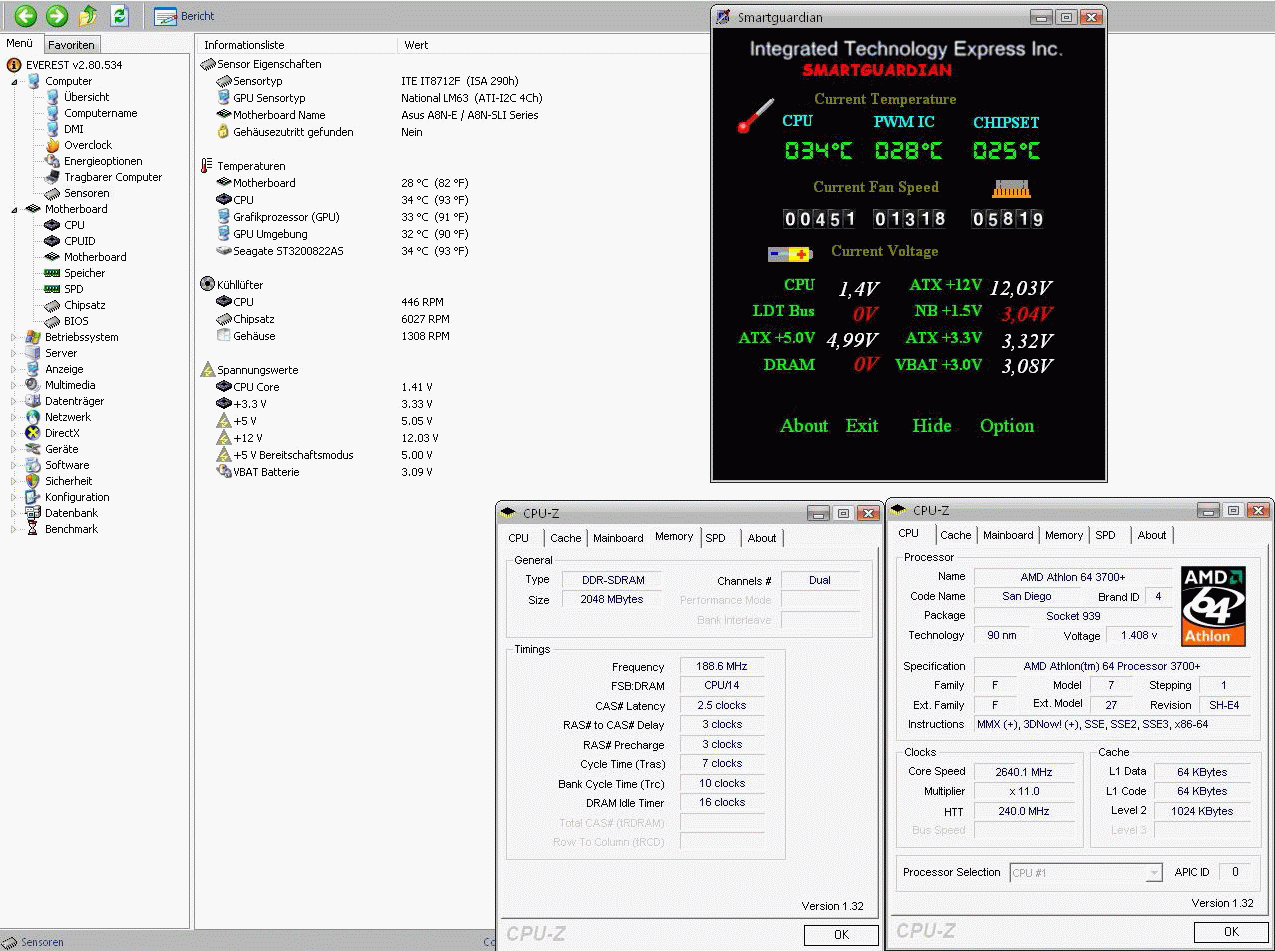Click the Geräte icon in tree
Viewport: 1275px width, 951px height.
click(33, 449)
